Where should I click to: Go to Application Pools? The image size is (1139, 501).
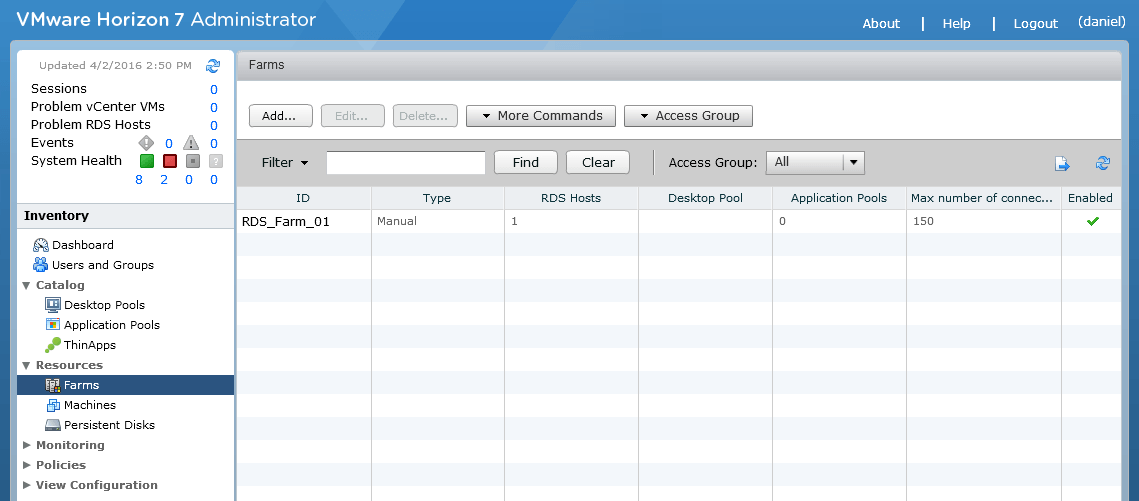112,325
